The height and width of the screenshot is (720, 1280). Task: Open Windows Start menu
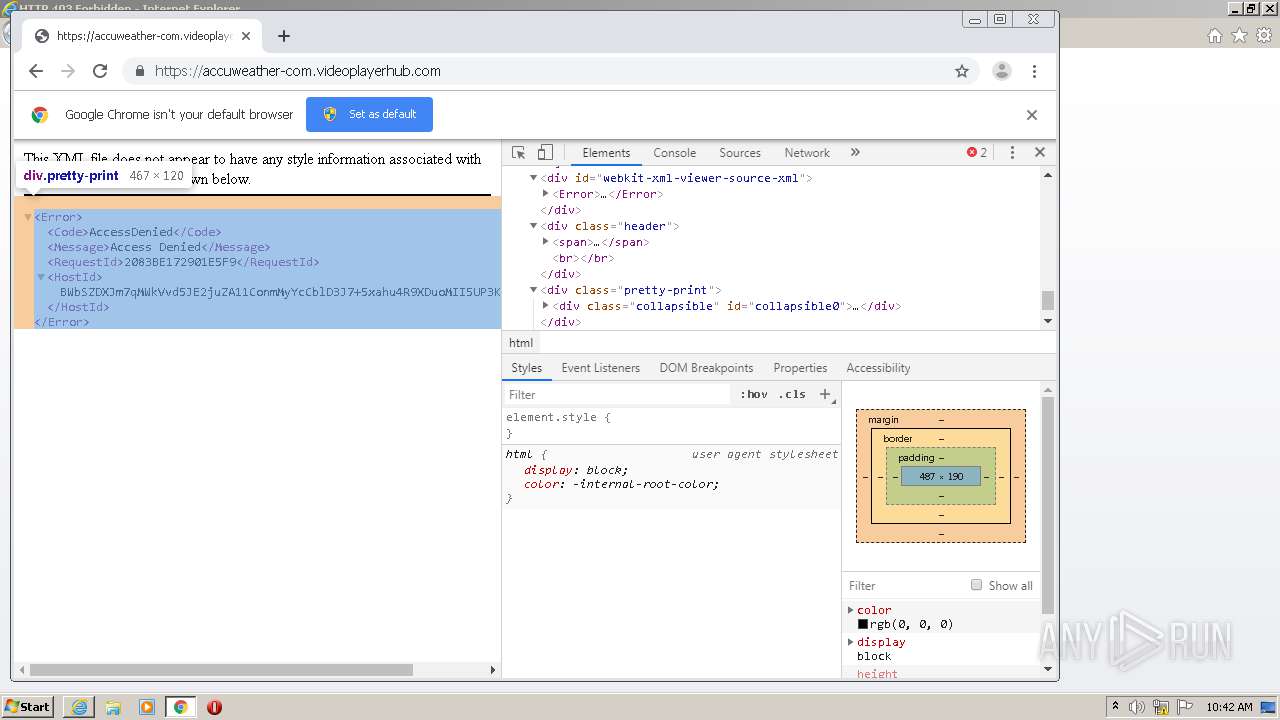[27, 707]
